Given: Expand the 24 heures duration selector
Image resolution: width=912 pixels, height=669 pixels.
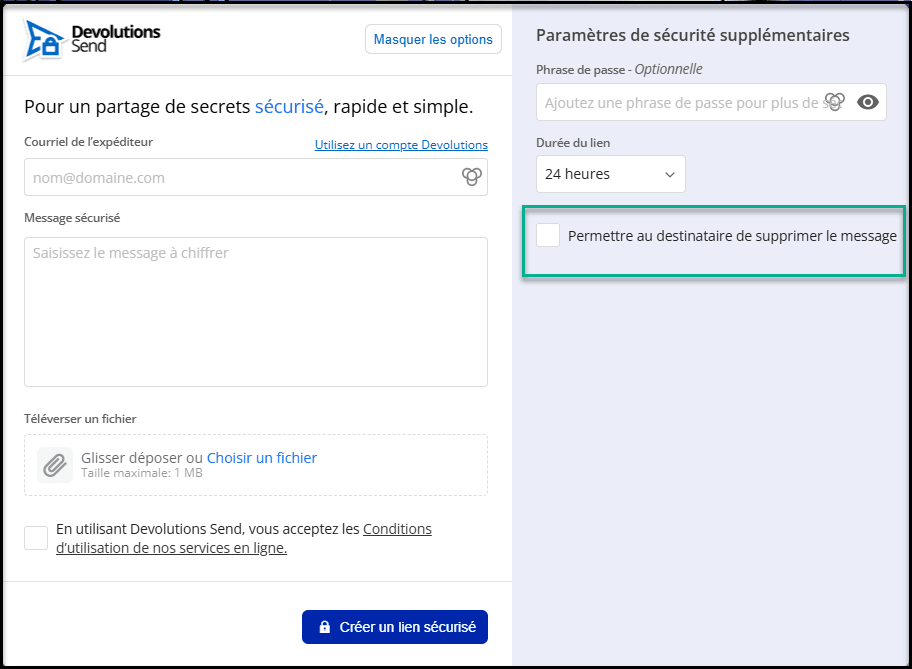Looking at the screenshot, I should coord(671,174).
